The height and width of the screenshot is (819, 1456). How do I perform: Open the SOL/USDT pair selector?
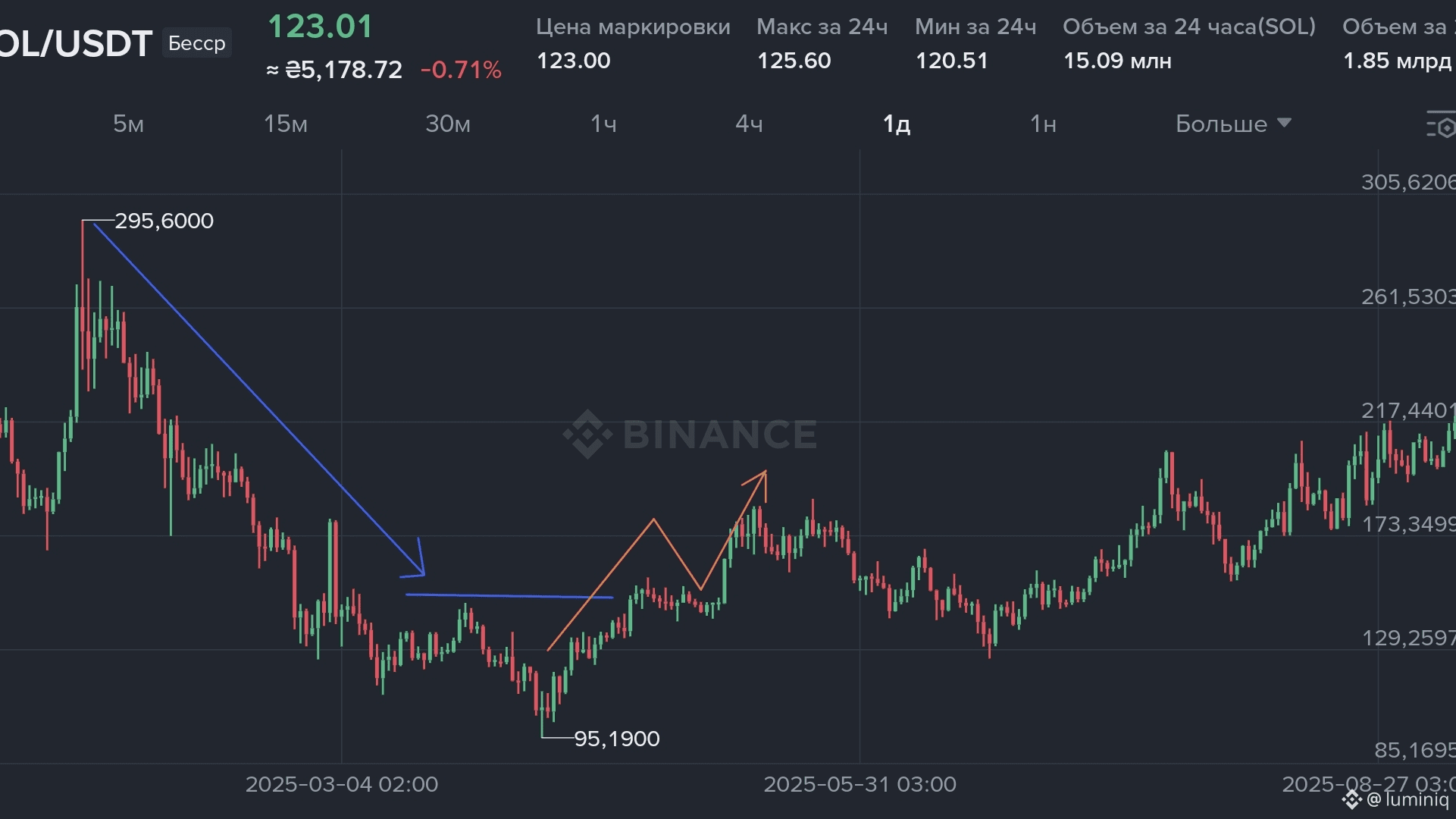click(x=74, y=43)
